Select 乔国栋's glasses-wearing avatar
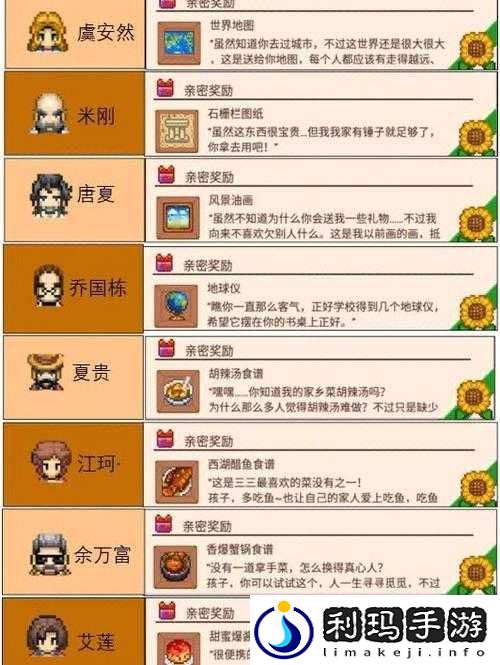 tap(49, 286)
